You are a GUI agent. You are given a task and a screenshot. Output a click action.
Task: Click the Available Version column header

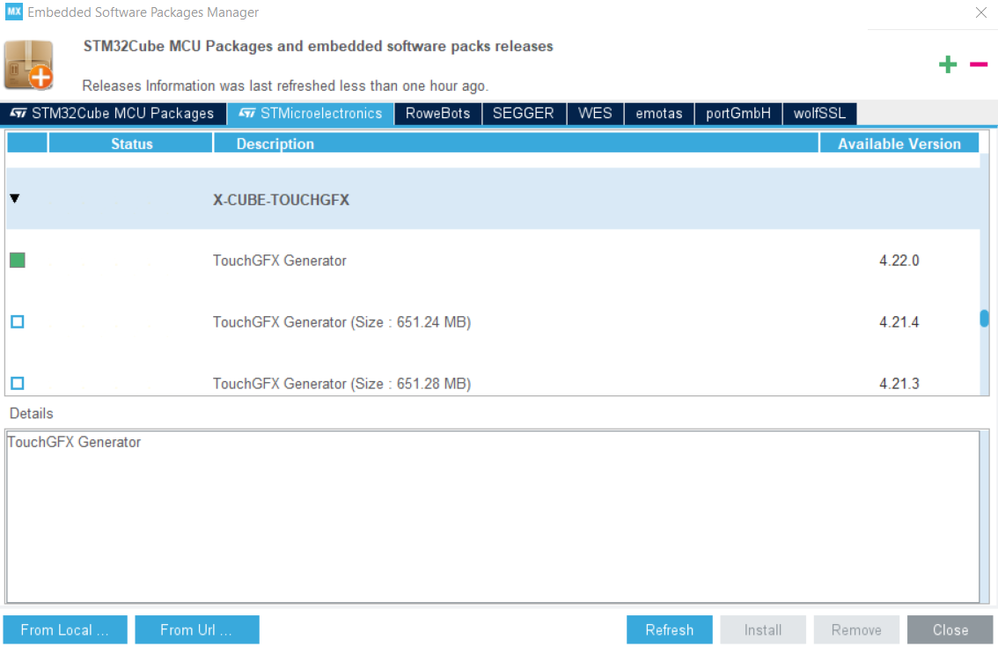click(x=899, y=143)
